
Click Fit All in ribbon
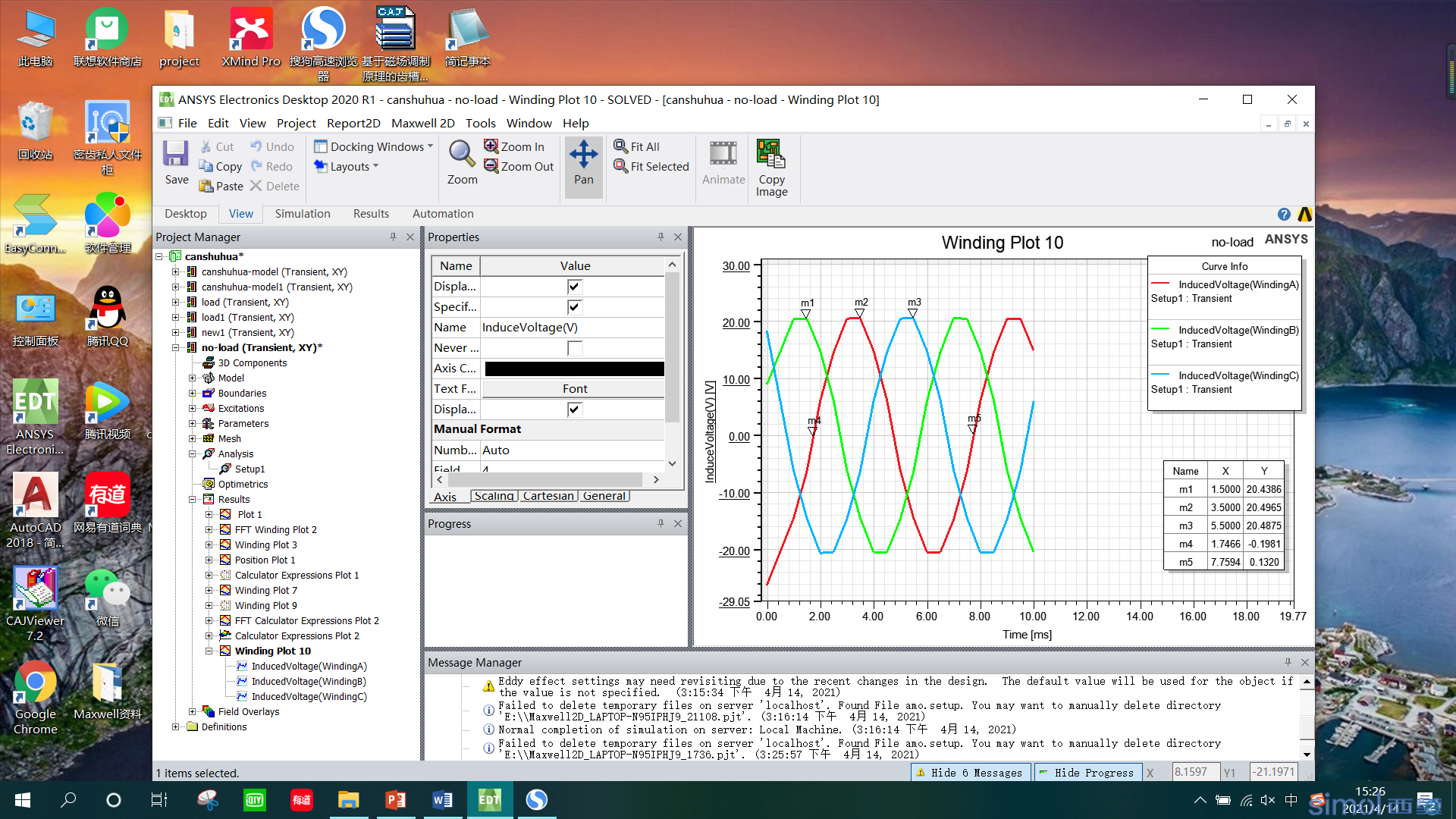(637, 146)
